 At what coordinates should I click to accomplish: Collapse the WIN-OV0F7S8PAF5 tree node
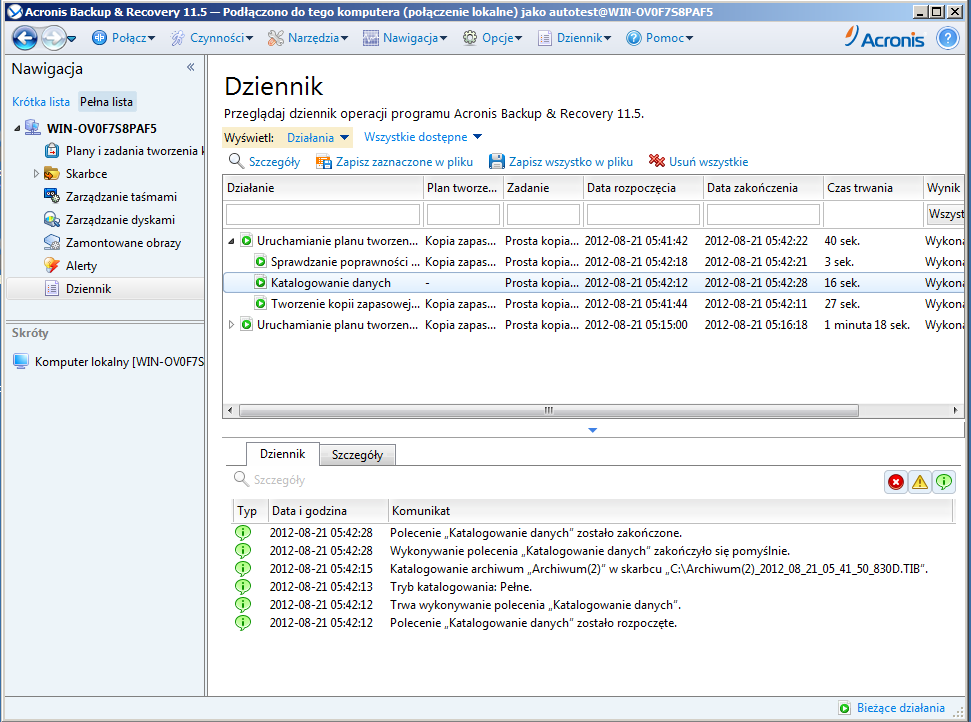point(17,129)
